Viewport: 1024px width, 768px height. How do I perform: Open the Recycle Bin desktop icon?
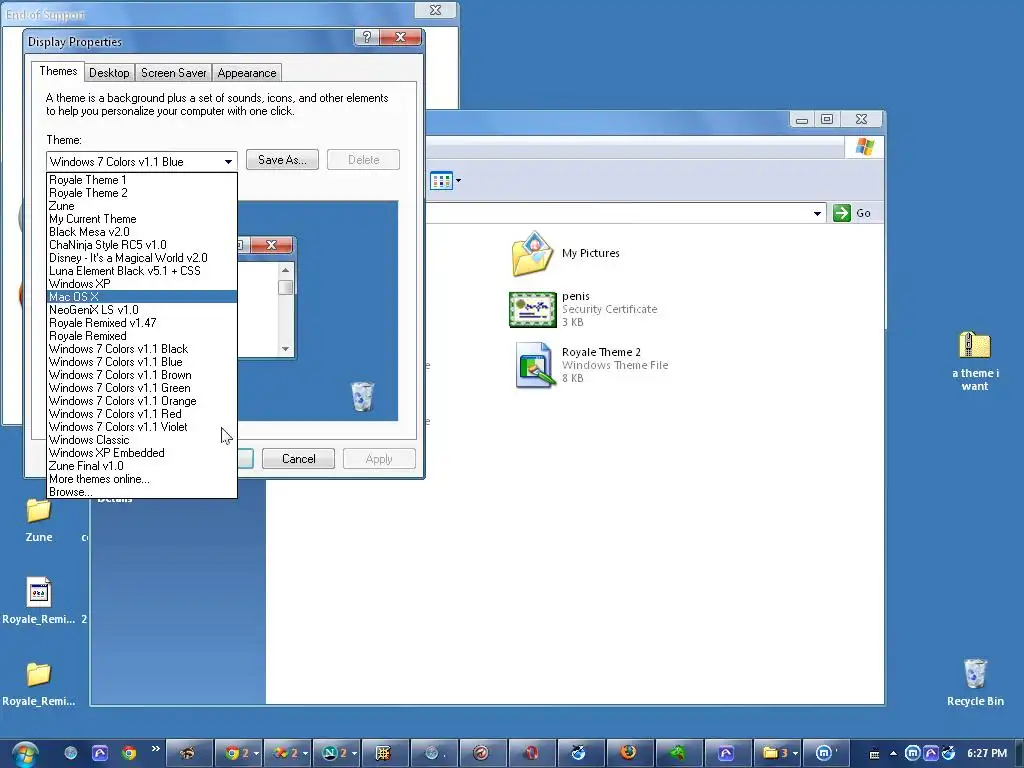pos(975,682)
